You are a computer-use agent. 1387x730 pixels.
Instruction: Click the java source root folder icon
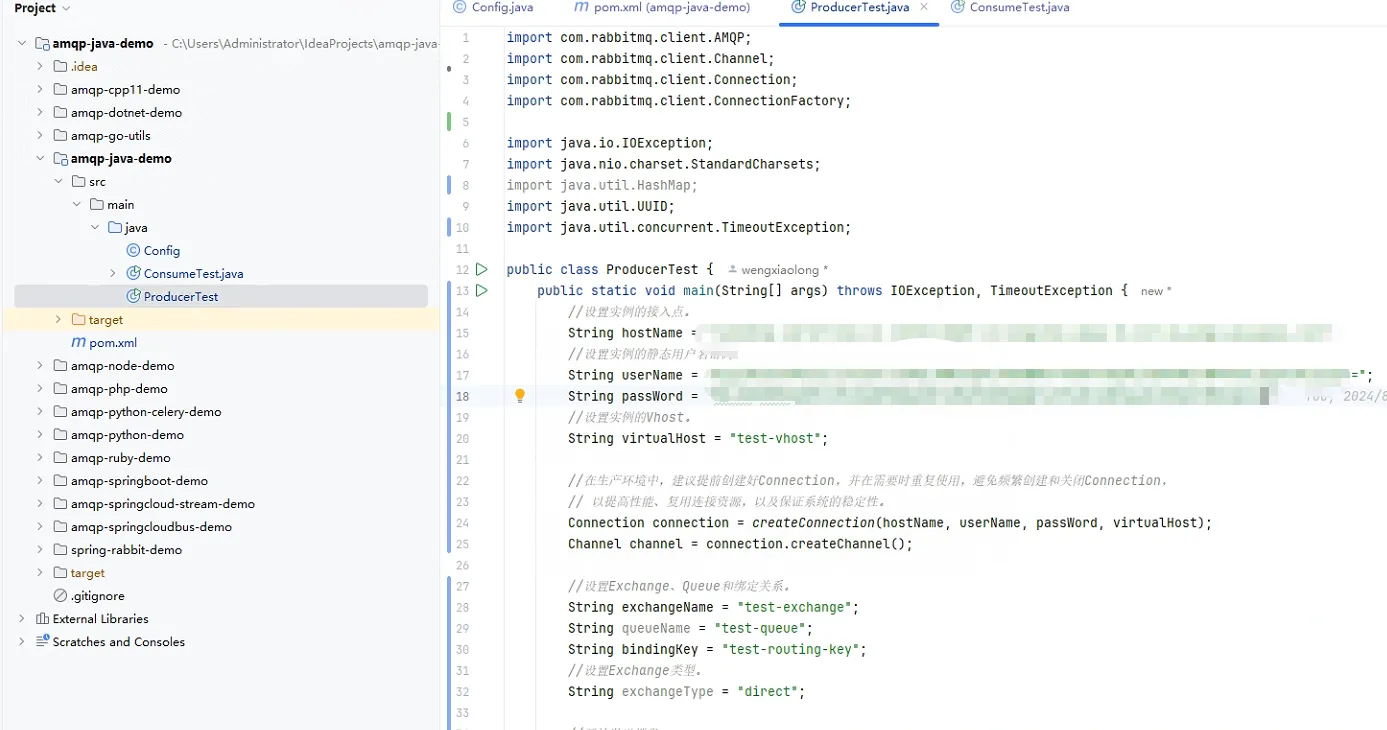click(x=114, y=228)
